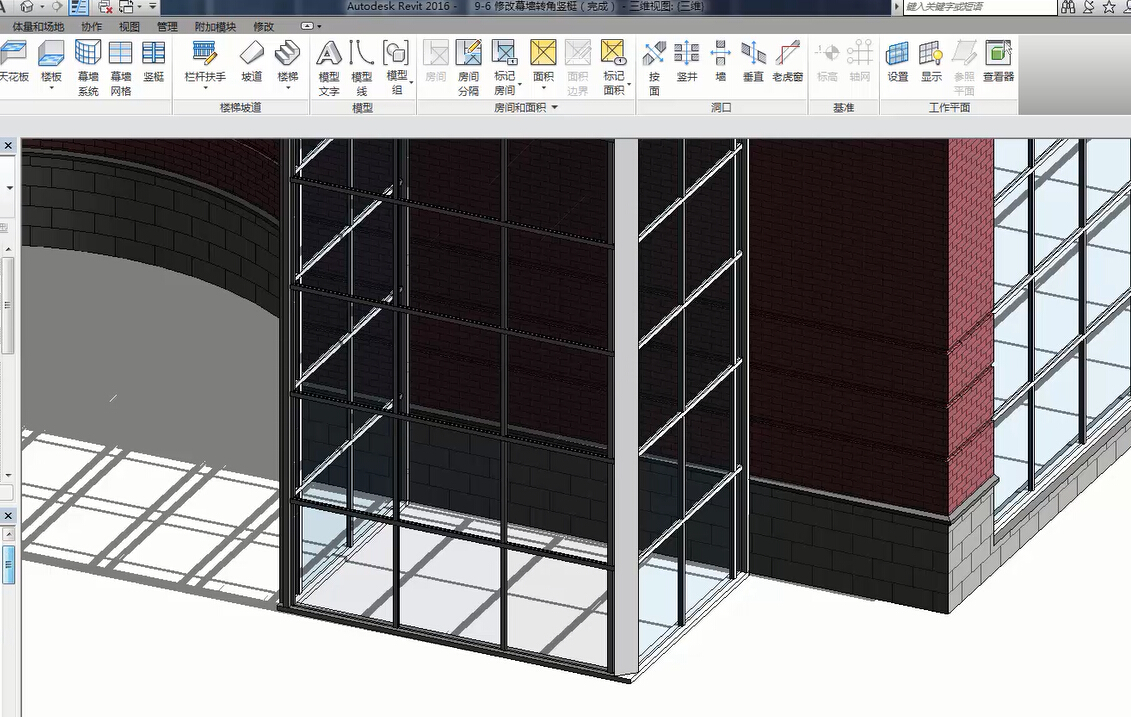Choose the 老虎窗 dormer opening tool

pyautogui.click(x=788, y=62)
